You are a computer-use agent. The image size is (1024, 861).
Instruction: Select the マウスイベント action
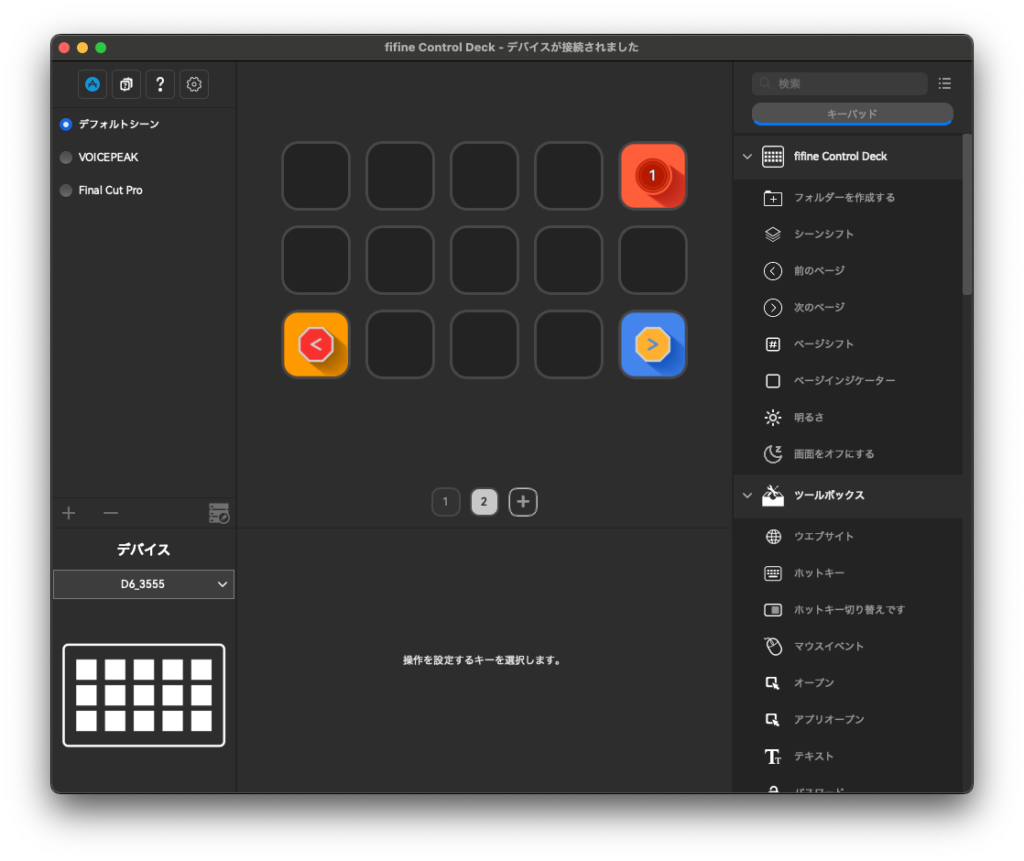click(830, 646)
